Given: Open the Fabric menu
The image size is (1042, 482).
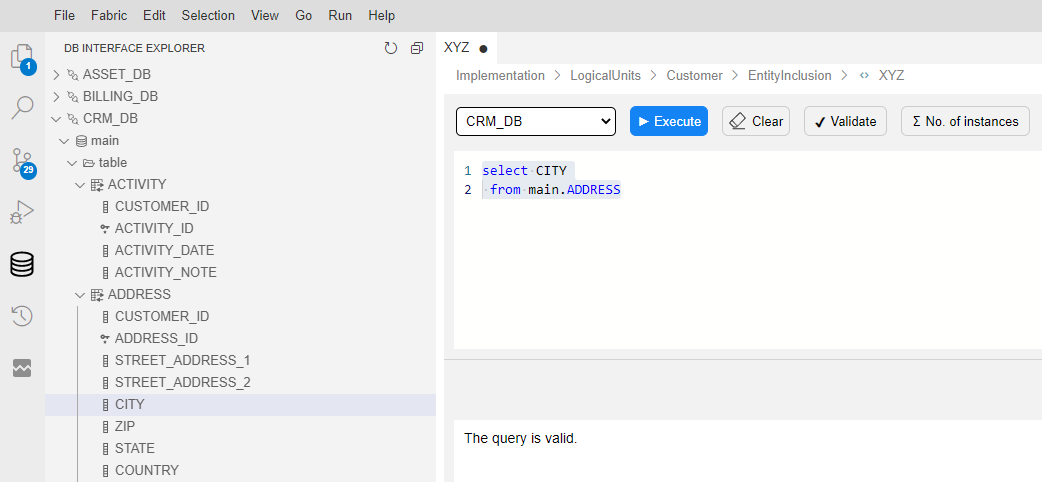Looking at the screenshot, I should (x=109, y=16).
